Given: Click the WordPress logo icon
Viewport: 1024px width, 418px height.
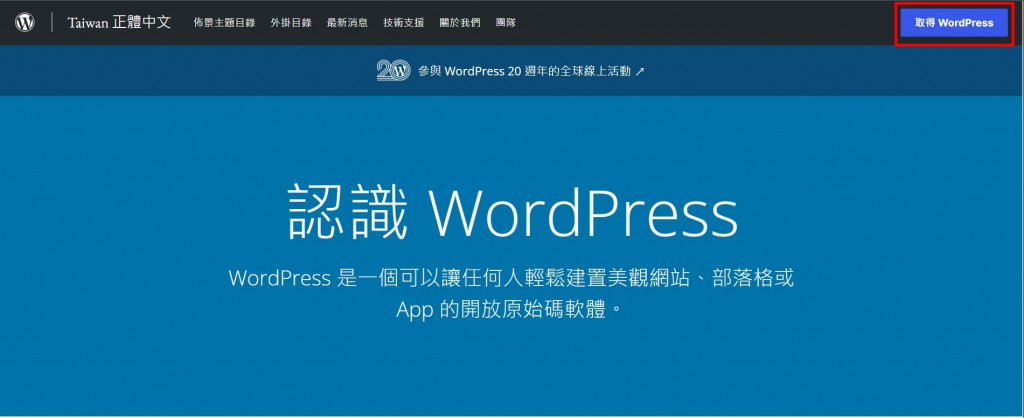Looking at the screenshot, I should point(24,23).
